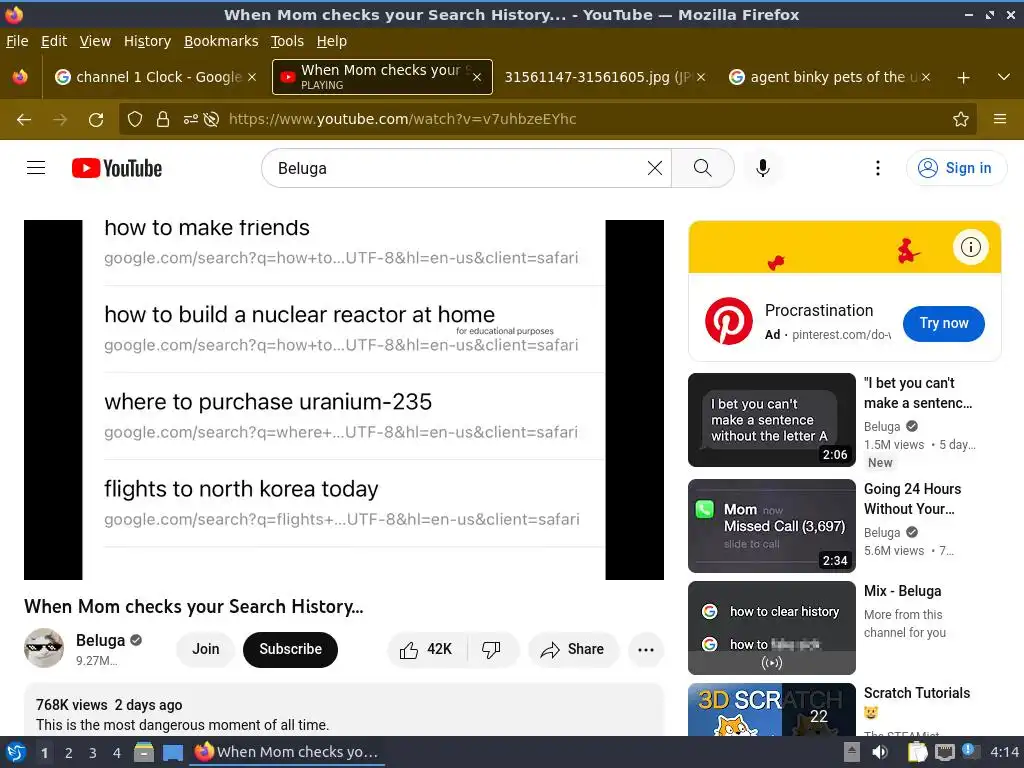
Task: Open Mix - Beluga title link
Action: 903,591
